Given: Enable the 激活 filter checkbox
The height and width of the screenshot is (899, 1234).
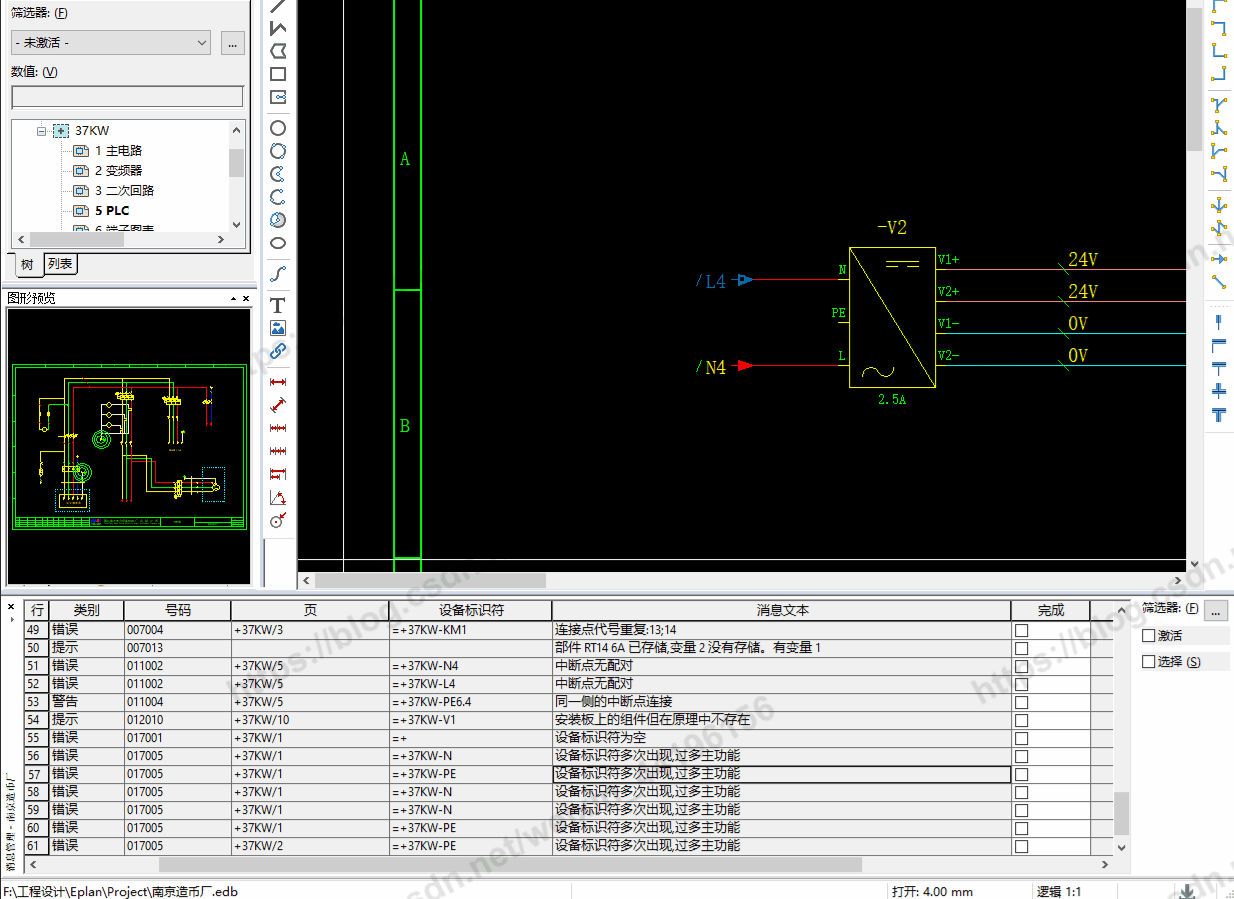Looking at the screenshot, I should pos(1148,636).
